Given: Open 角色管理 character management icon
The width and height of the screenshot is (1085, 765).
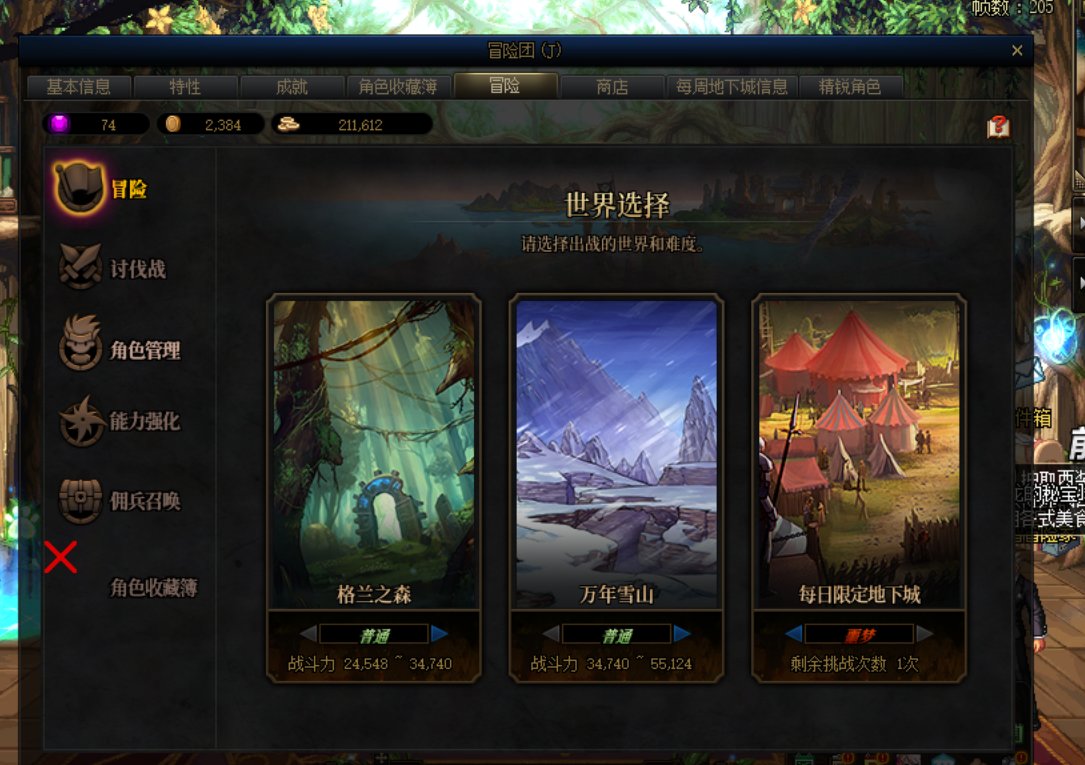Looking at the screenshot, I should click(x=81, y=343).
